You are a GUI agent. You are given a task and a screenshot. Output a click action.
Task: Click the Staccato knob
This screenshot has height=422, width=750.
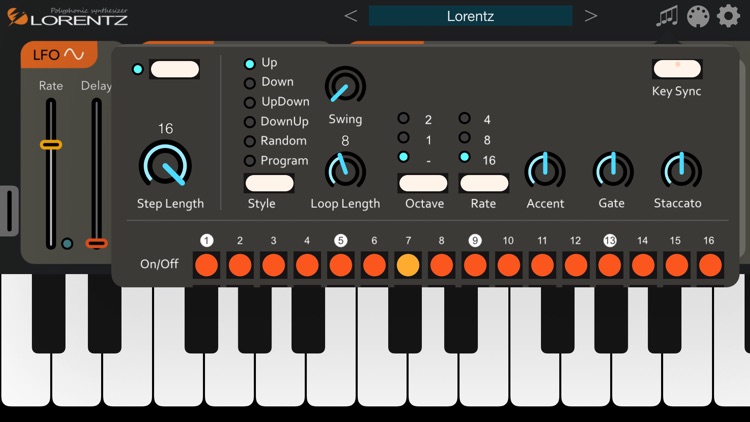(x=681, y=172)
